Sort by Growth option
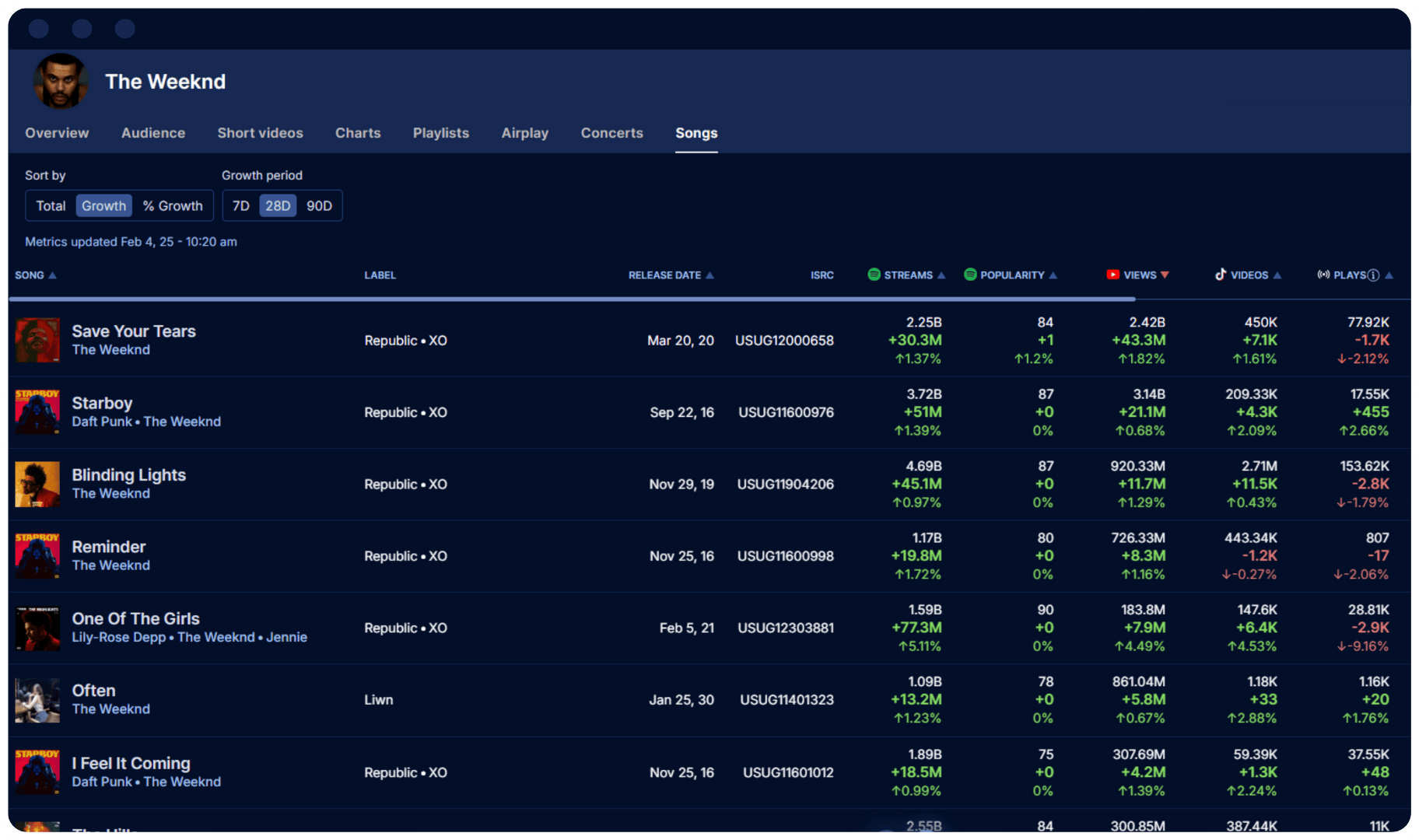 tap(103, 206)
